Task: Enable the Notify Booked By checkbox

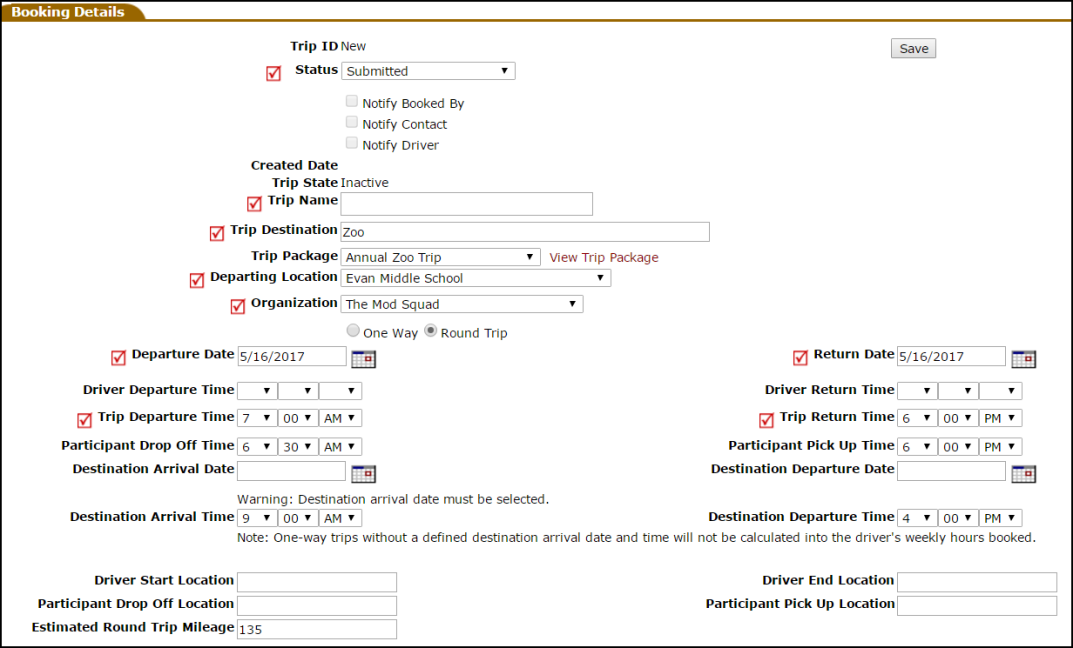Action: coord(352,101)
